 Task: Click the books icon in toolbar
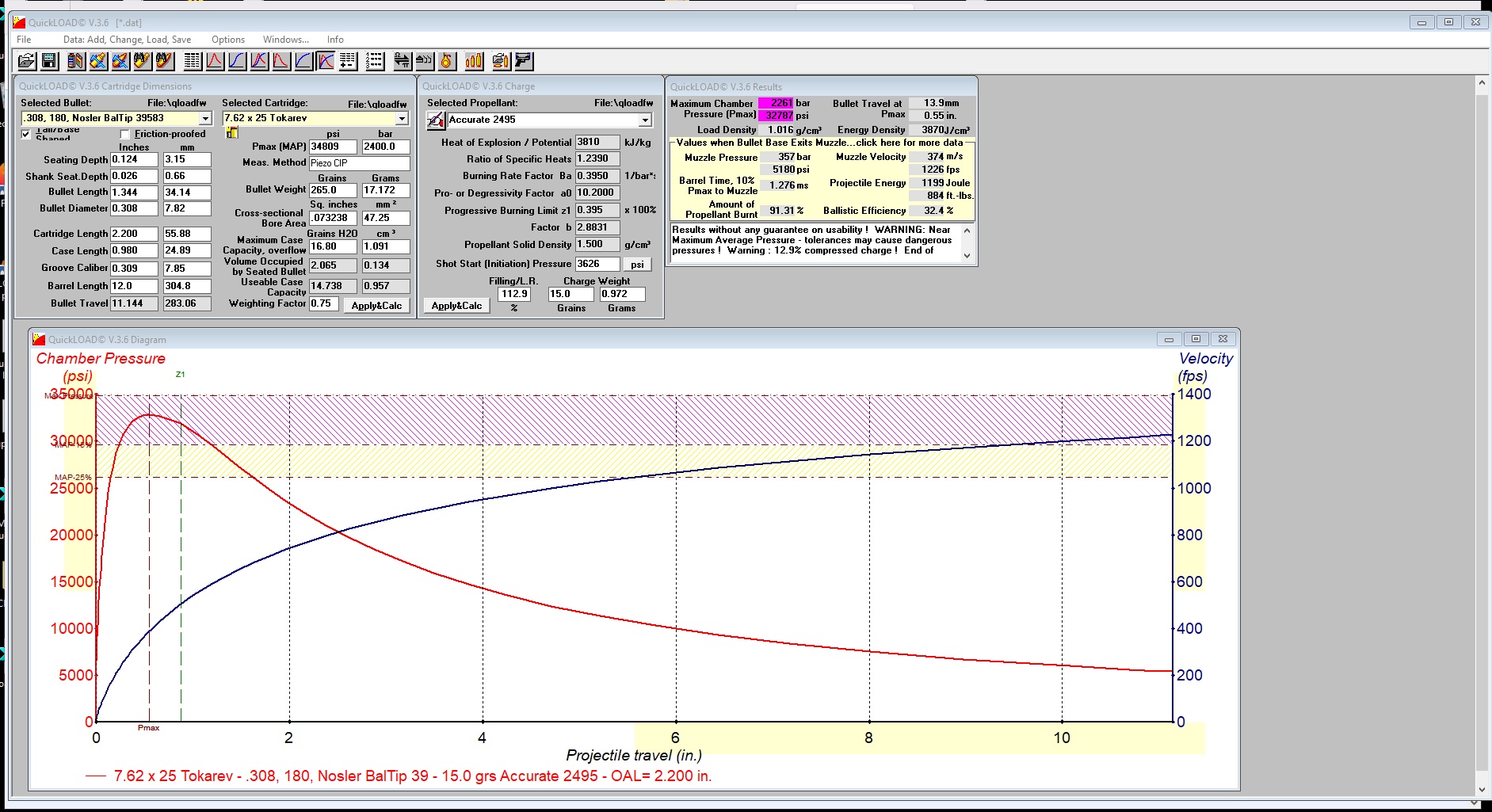[x=76, y=61]
